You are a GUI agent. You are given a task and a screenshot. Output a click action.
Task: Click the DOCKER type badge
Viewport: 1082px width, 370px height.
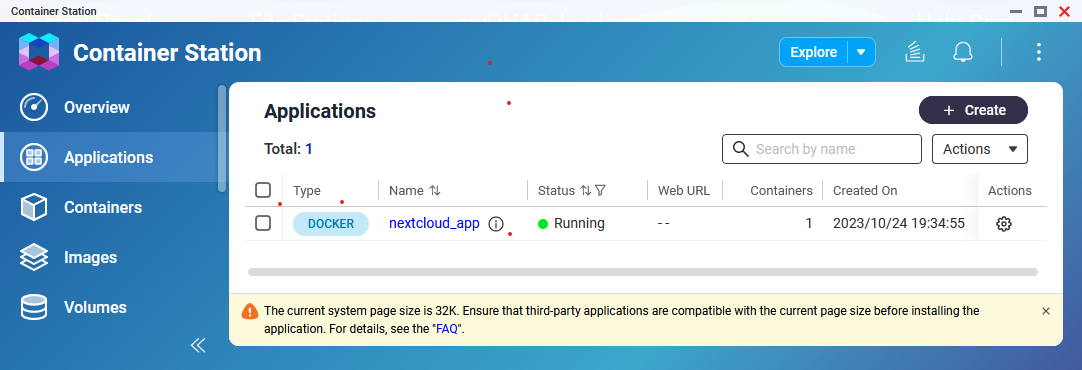click(x=331, y=224)
